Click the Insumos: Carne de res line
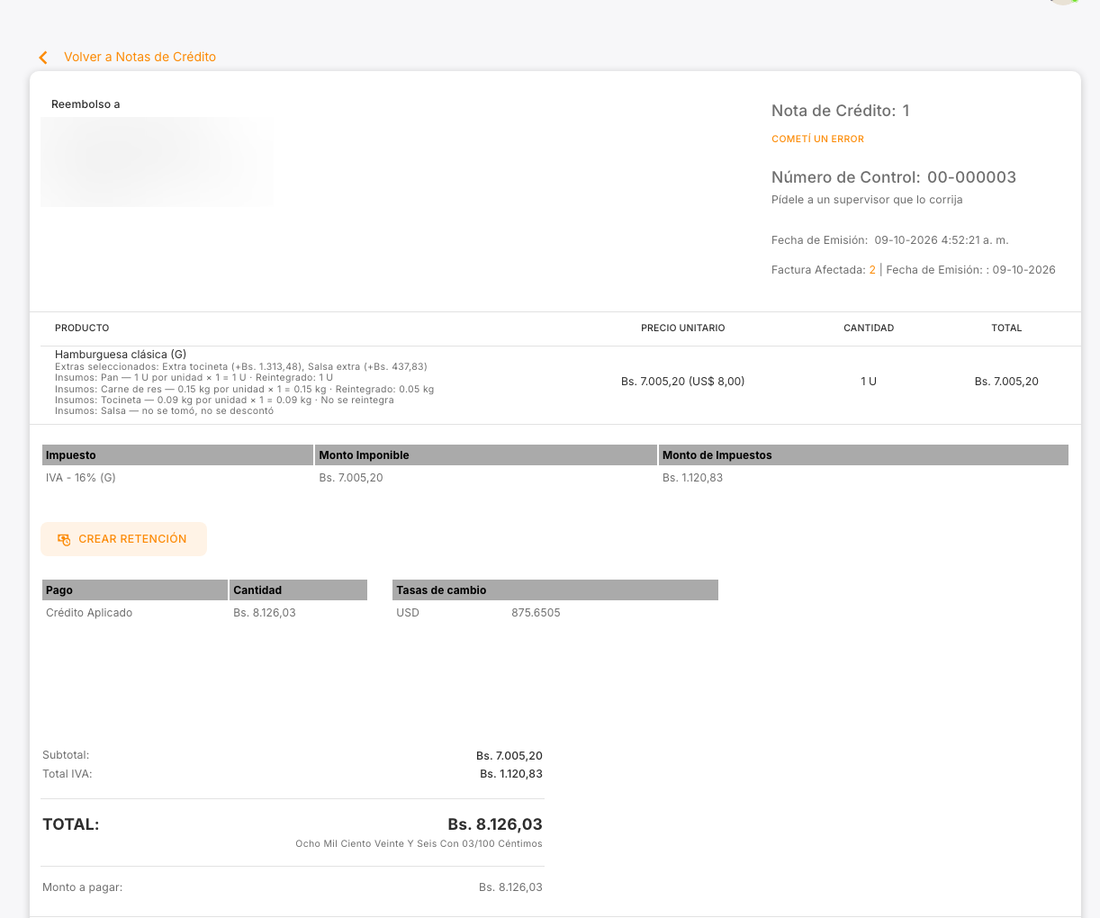This screenshot has height=918, width=1100. (x=244, y=389)
